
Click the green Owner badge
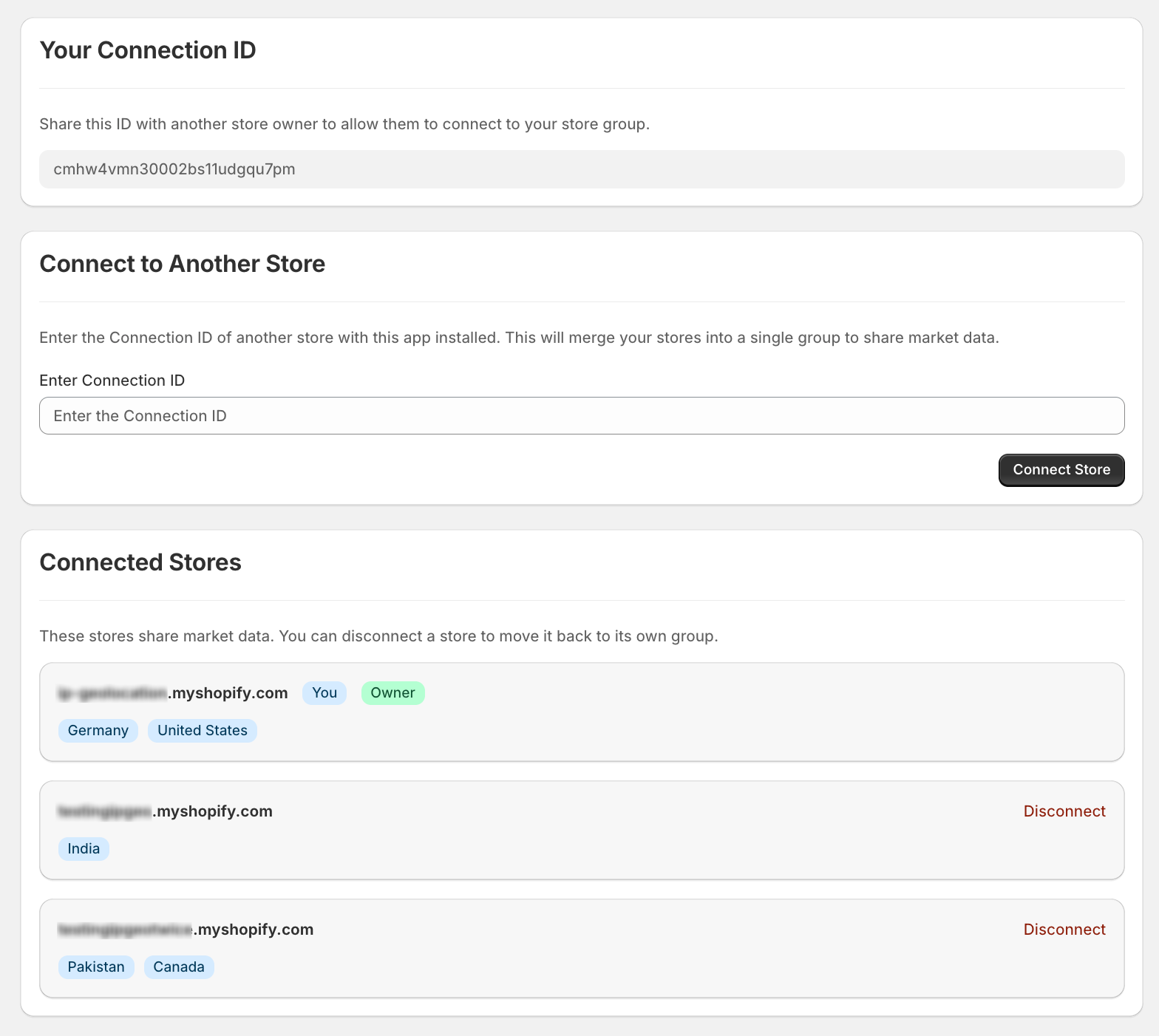(x=392, y=693)
